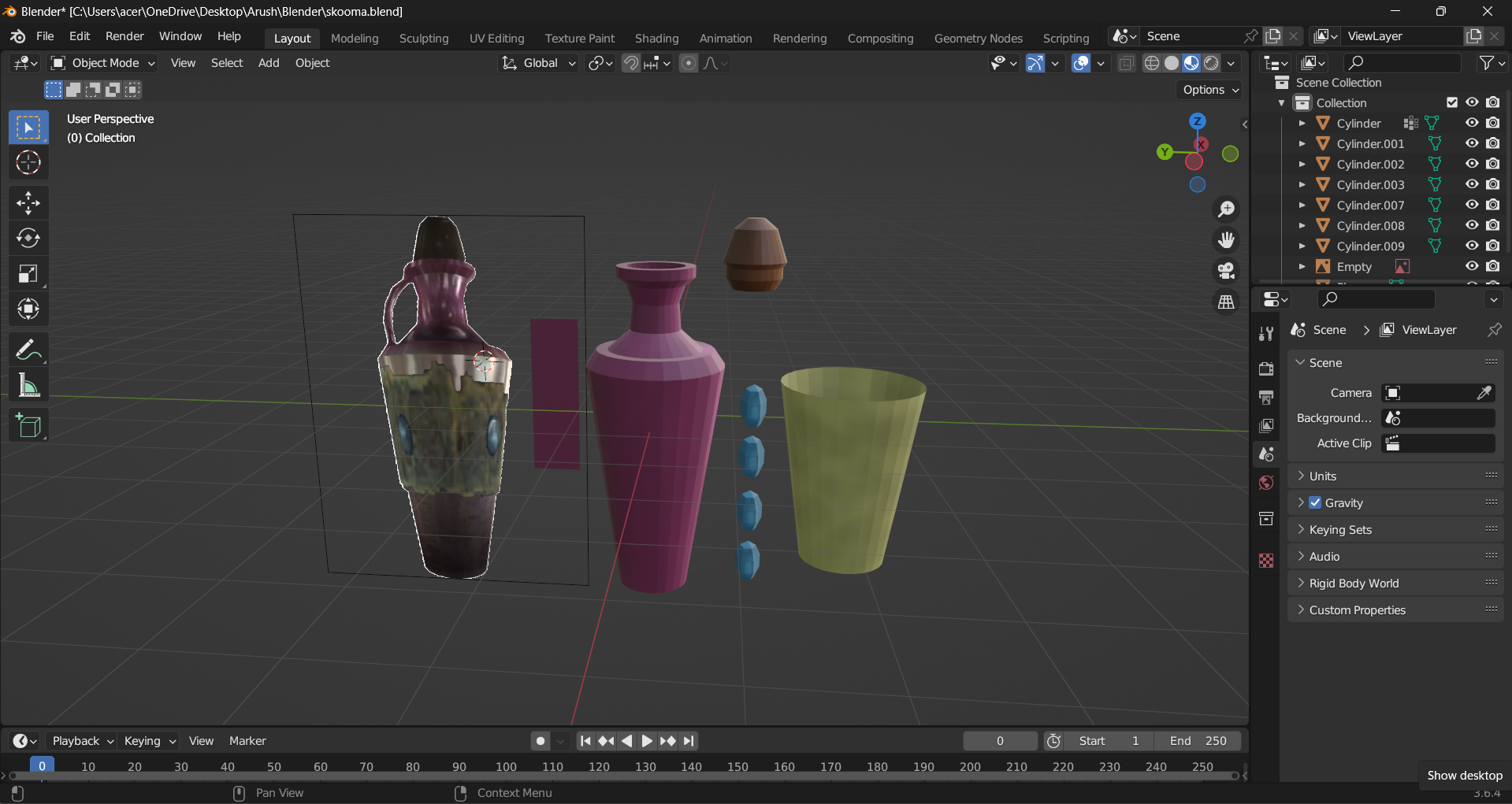
Task: Click the zoom viewport magnifier icon
Action: coord(1226,209)
